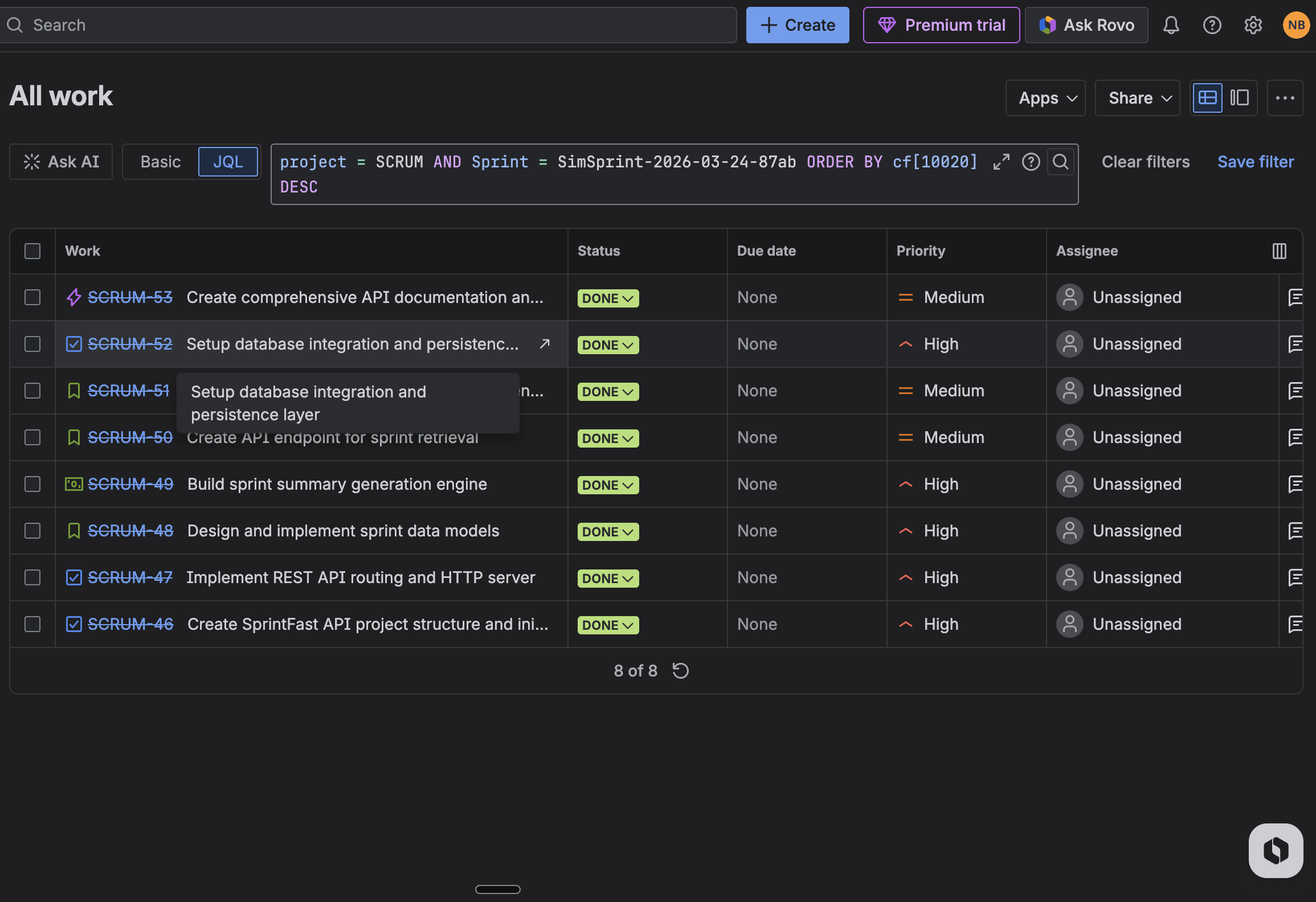Open the SCRUM-46 issue key link
This screenshot has width=1316, height=902.
[130, 624]
